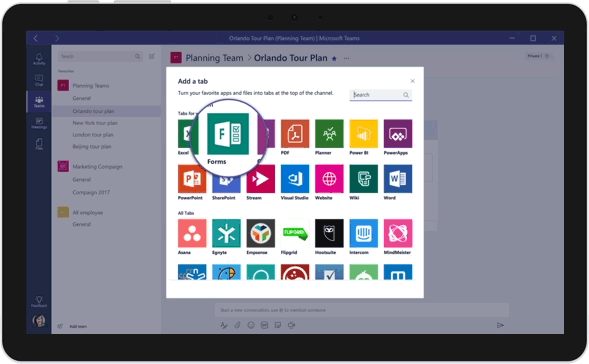Click Planning Team in the breadcrumb
Viewport: 589px width, 364px height.
point(214,58)
